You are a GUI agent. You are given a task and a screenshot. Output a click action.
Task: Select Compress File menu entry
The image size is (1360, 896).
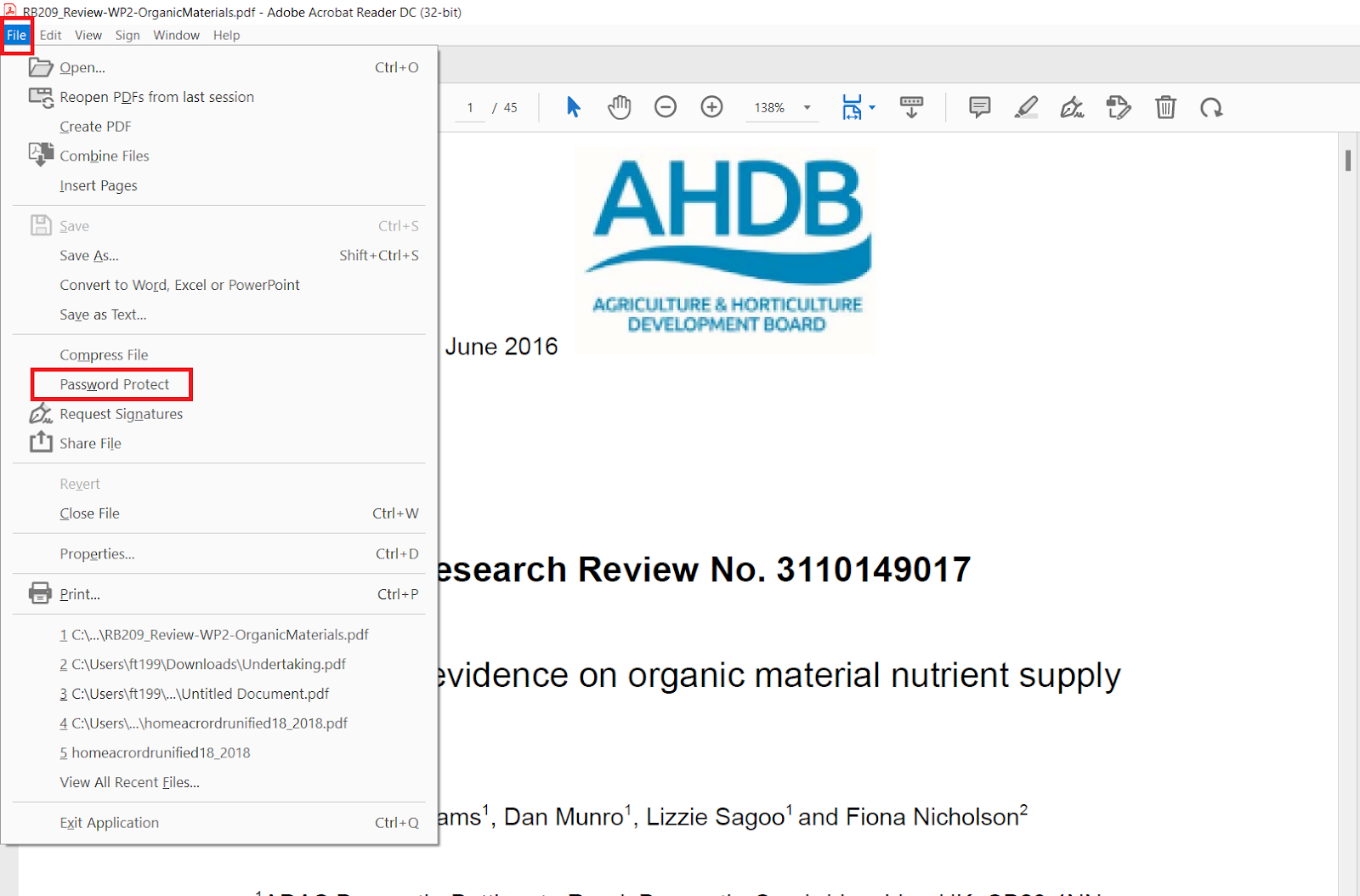point(104,354)
